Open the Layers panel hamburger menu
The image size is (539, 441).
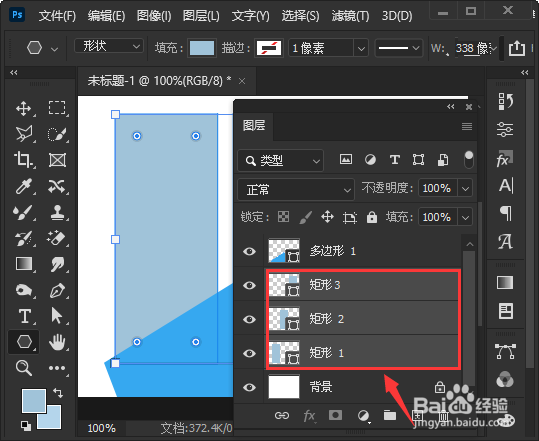466,126
